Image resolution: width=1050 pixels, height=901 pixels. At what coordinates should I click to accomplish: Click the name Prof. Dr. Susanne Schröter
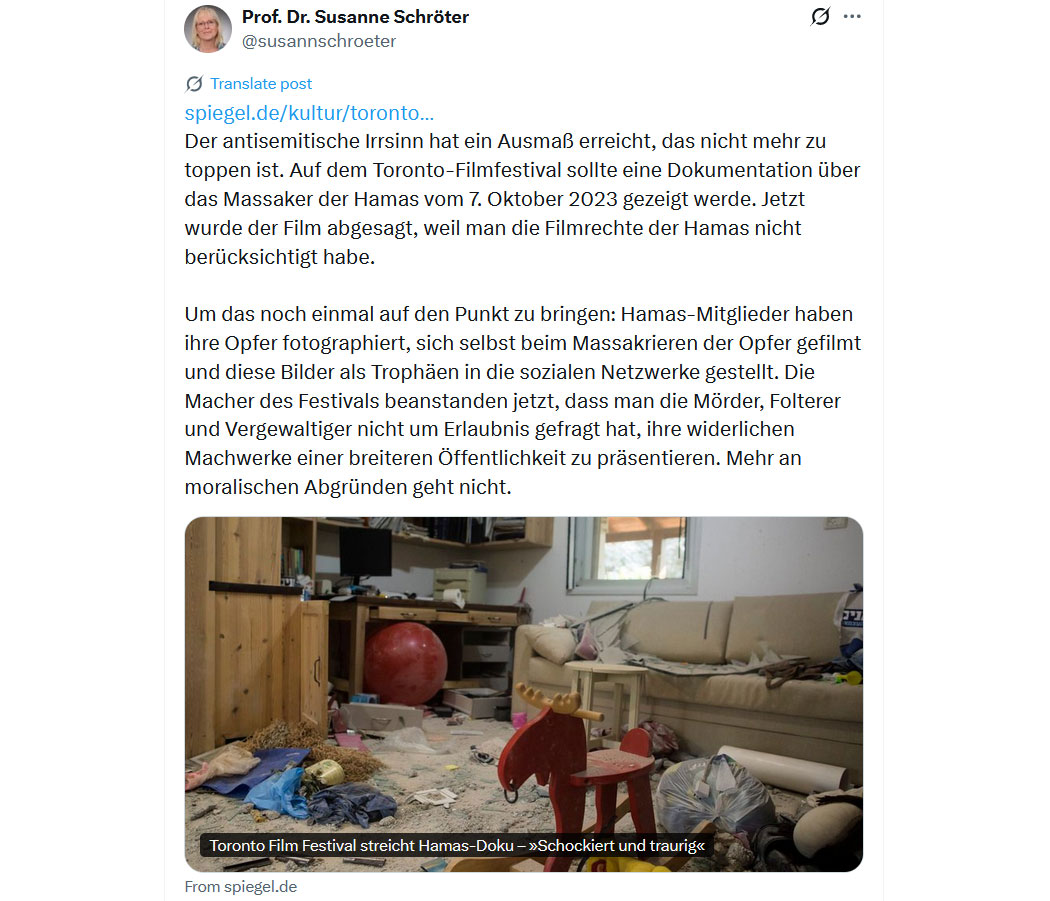tap(355, 17)
